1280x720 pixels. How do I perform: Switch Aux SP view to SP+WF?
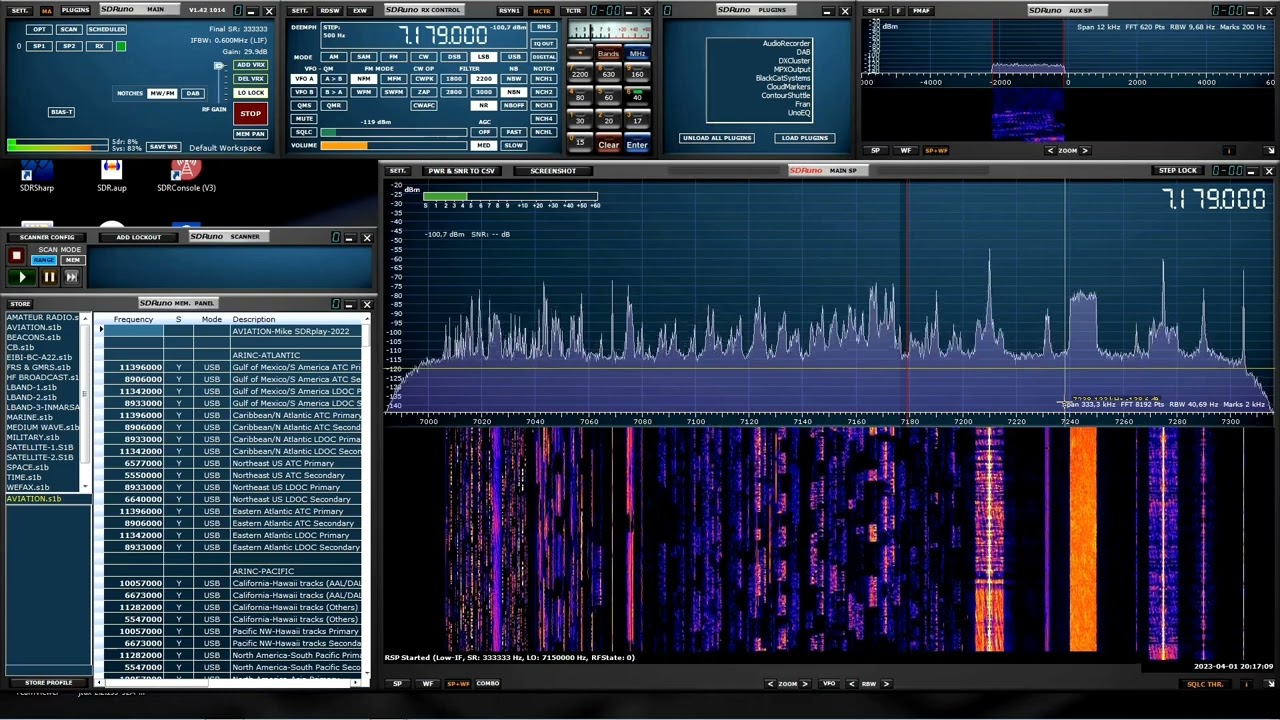pyautogui.click(x=936, y=151)
